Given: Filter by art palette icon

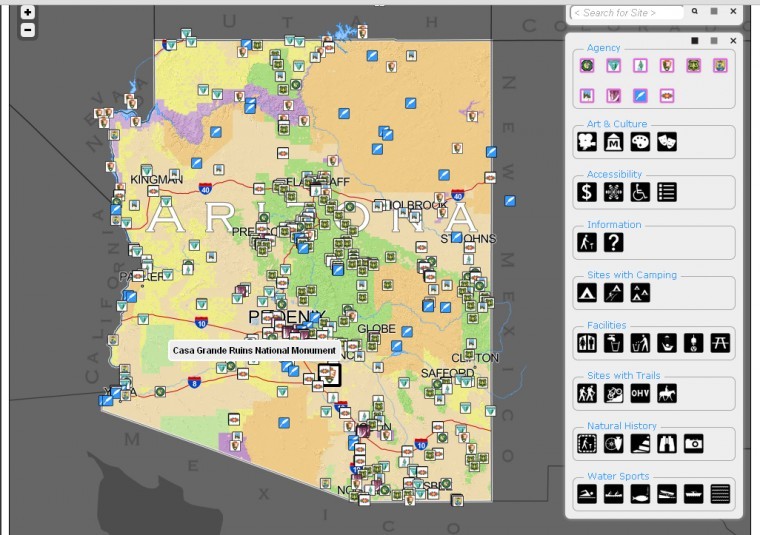Looking at the screenshot, I should 640,142.
